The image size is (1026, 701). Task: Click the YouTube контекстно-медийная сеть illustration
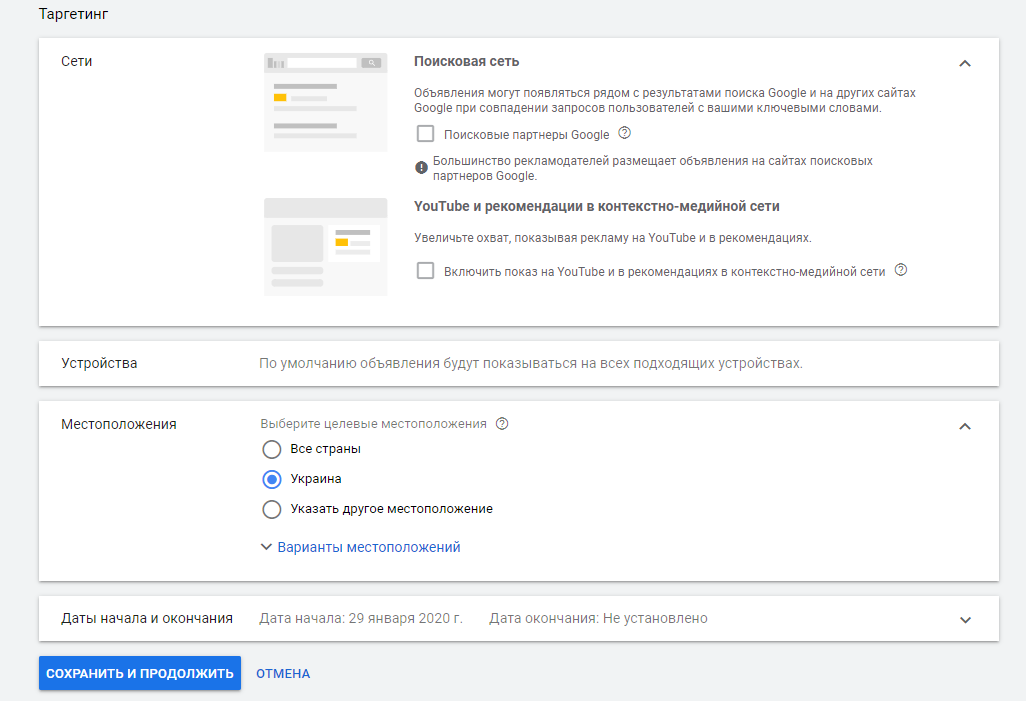click(325, 246)
